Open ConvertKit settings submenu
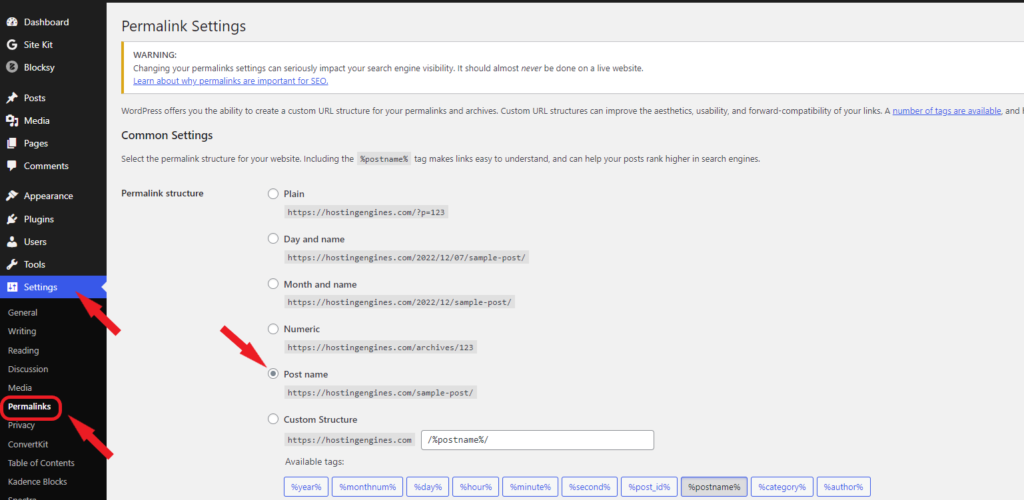This screenshot has width=1024, height=500. 28,444
